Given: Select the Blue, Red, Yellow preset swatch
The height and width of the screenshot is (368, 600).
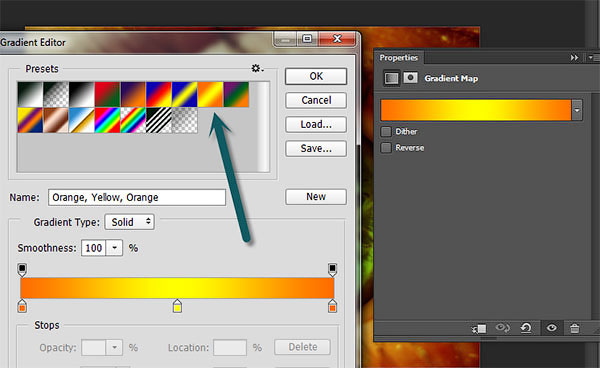Looking at the screenshot, I should pyautogui.click(x=159, y=94).
